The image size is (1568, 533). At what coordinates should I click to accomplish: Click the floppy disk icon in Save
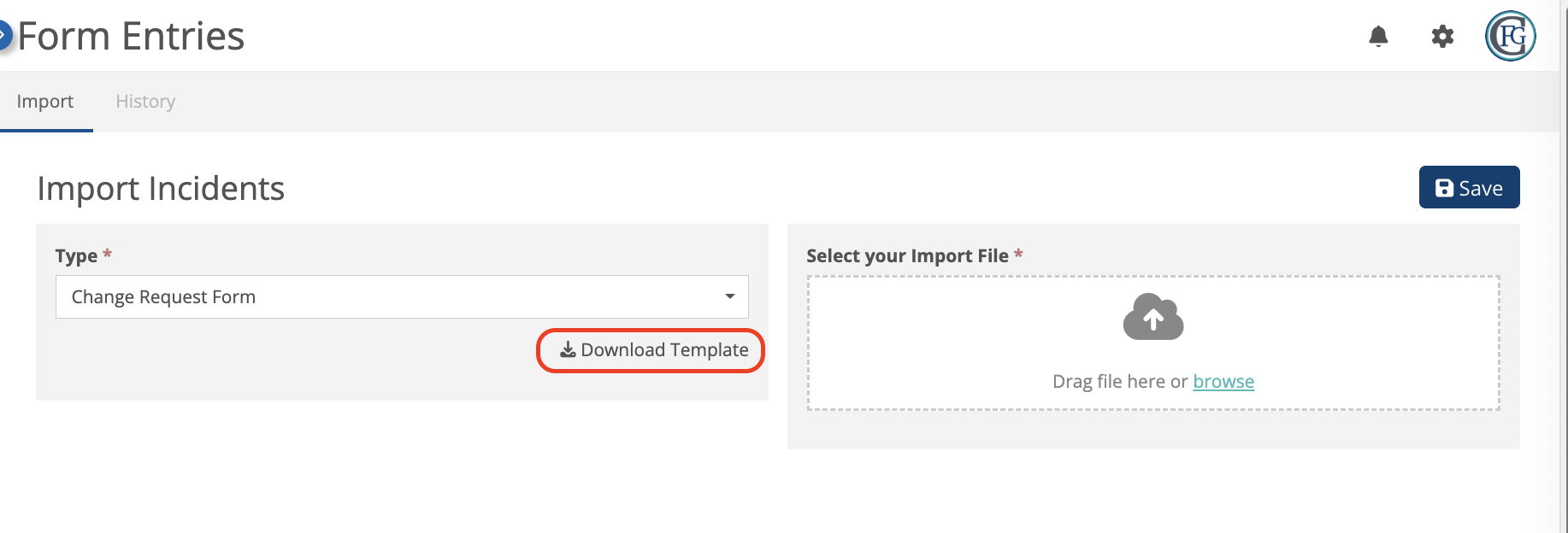coord(1444,188)
